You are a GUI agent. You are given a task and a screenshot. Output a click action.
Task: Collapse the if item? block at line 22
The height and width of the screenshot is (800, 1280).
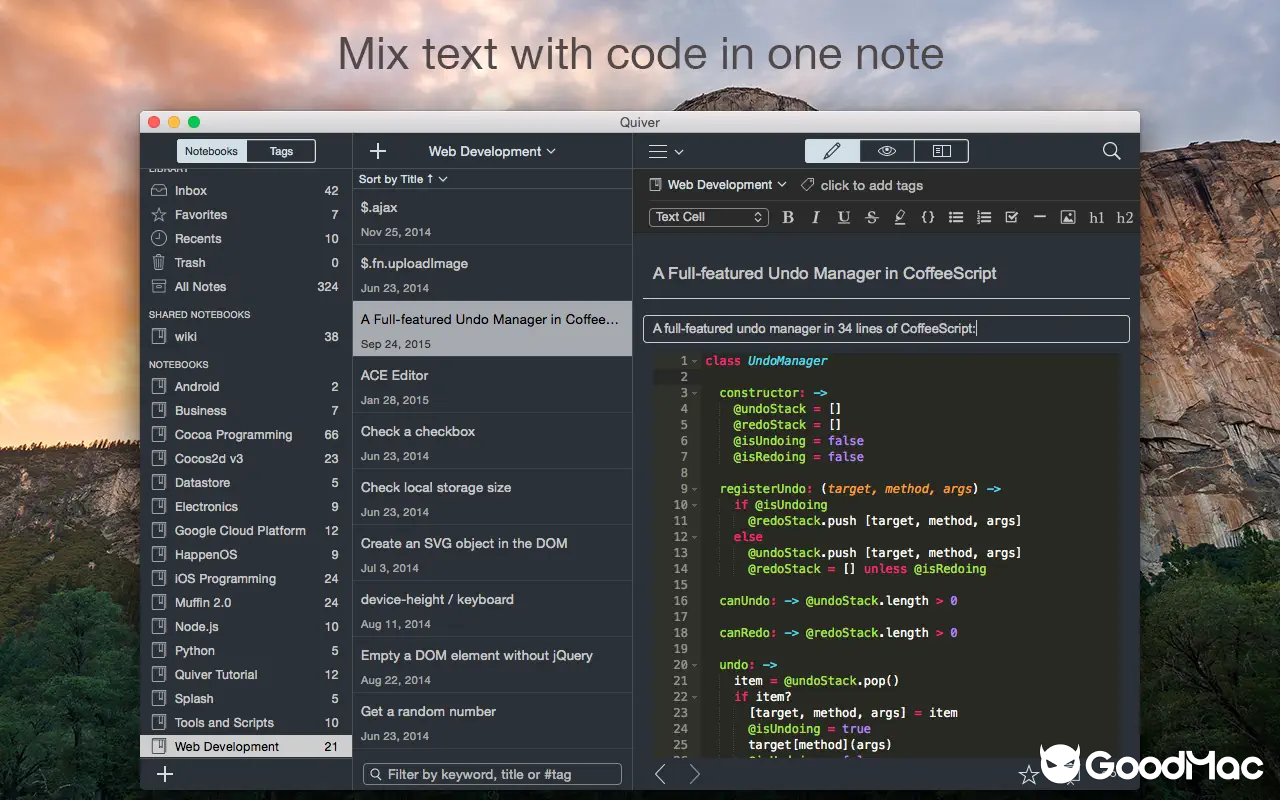point(695,697)
